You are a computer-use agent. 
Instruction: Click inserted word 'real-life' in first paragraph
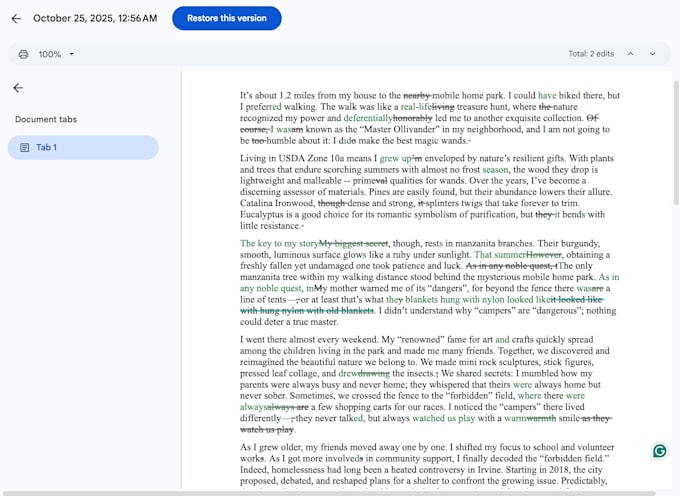click(x=416, y=107)
